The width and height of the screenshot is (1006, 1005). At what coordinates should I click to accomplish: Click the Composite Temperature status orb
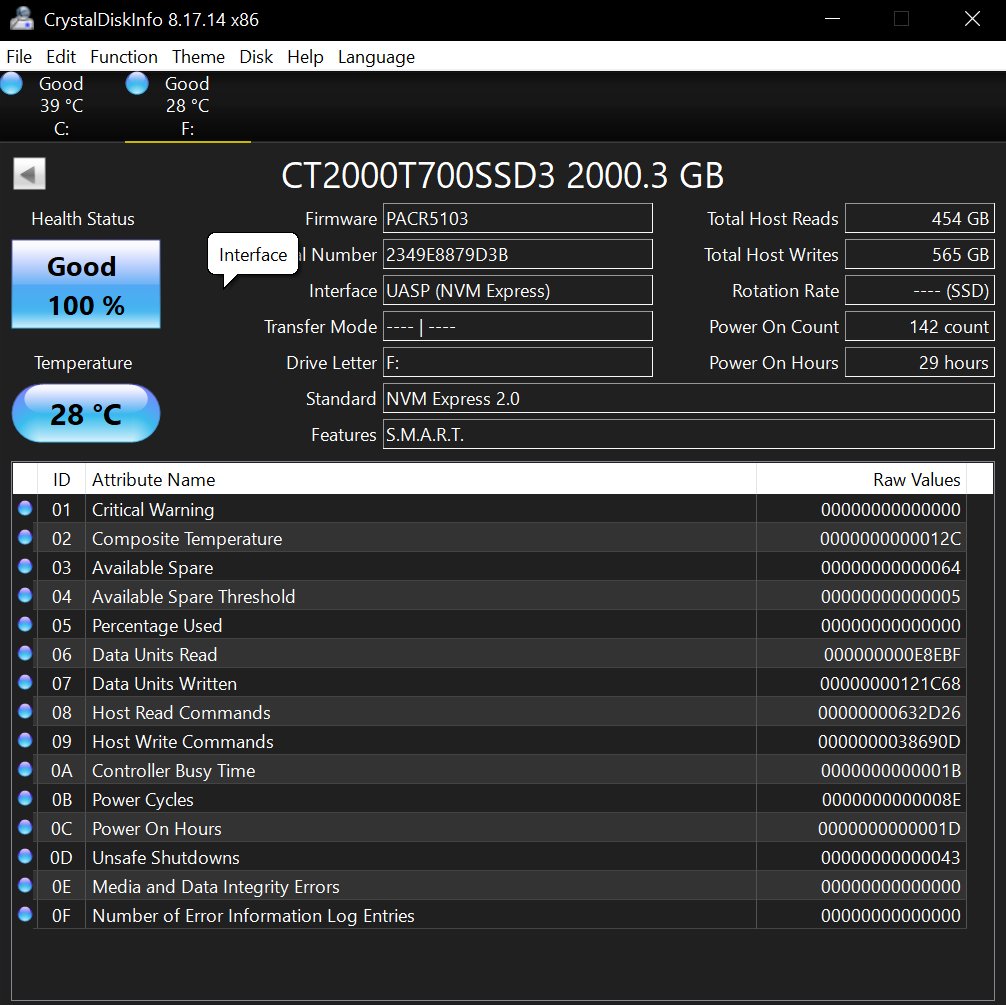[25, 538]
